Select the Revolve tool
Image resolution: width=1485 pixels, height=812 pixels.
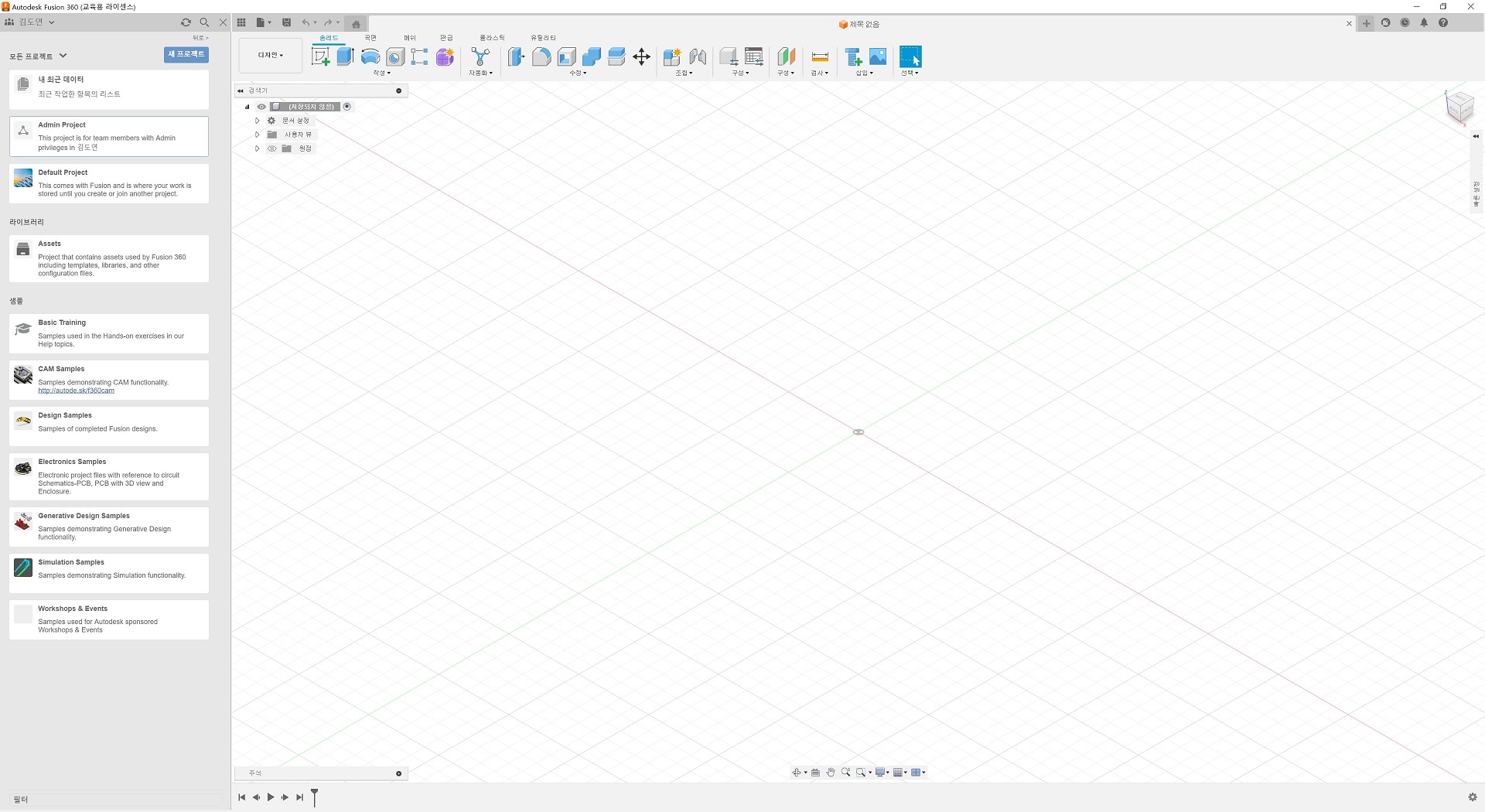pos(370,56)
